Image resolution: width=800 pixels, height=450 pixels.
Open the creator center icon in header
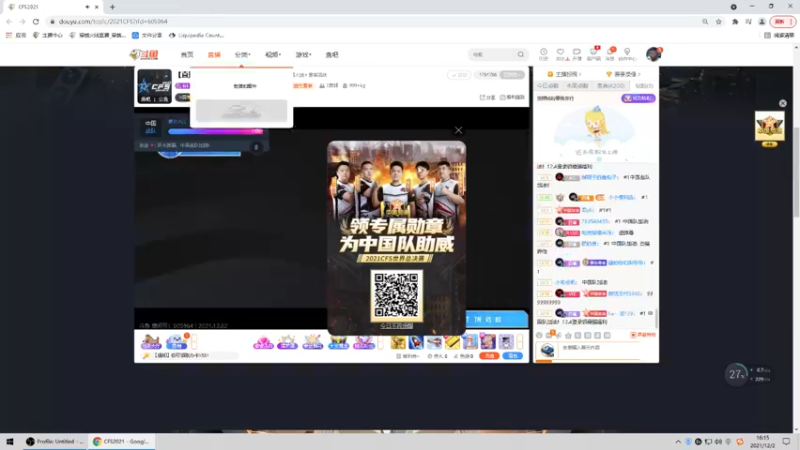coord(627,54)
